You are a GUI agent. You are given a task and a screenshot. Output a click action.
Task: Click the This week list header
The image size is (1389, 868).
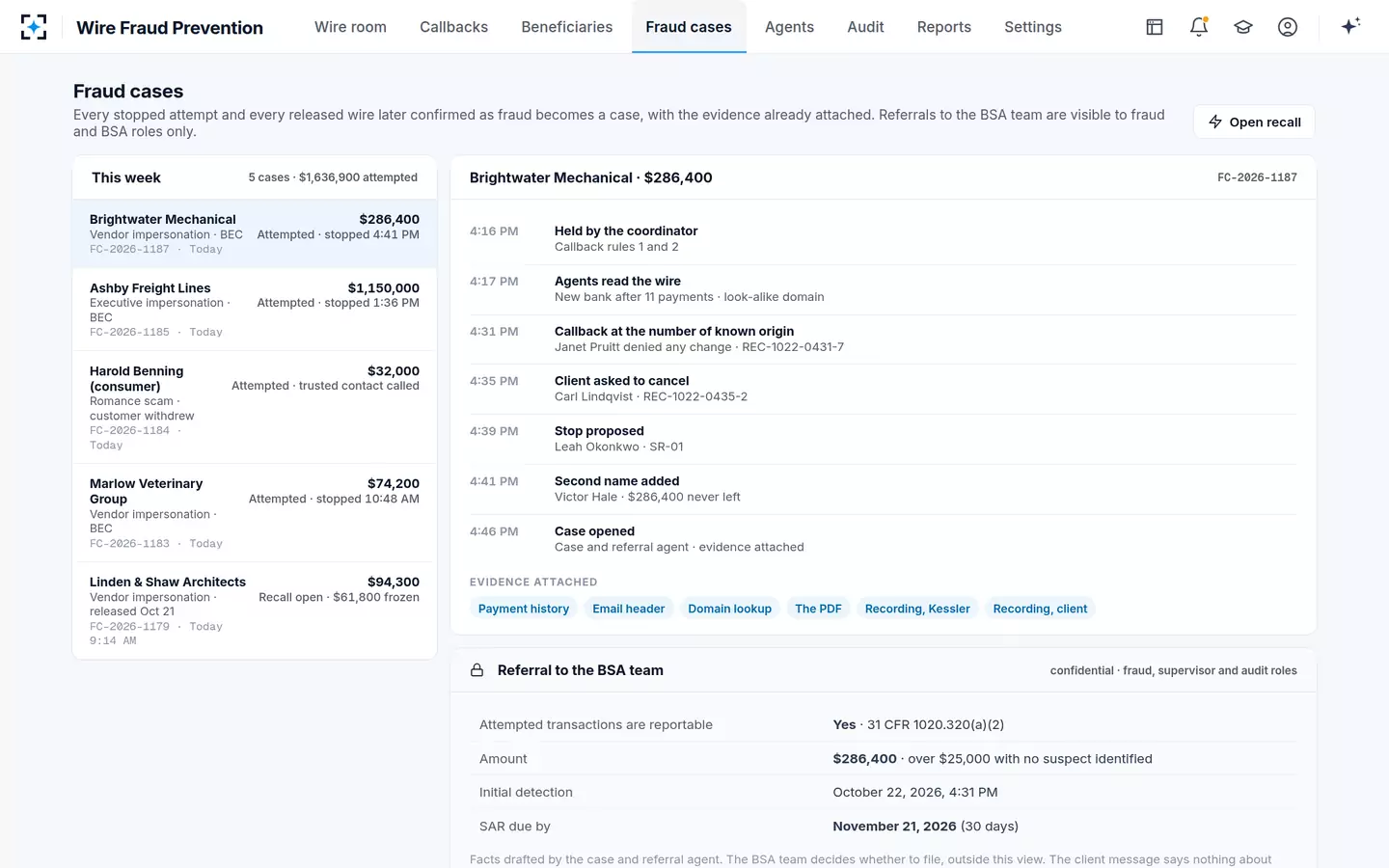point(255,177)
